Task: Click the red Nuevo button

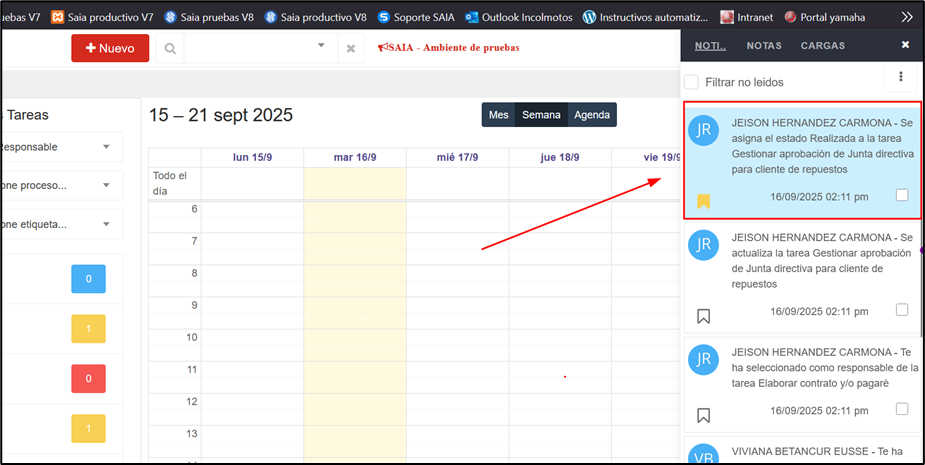Action: [110, 48]
